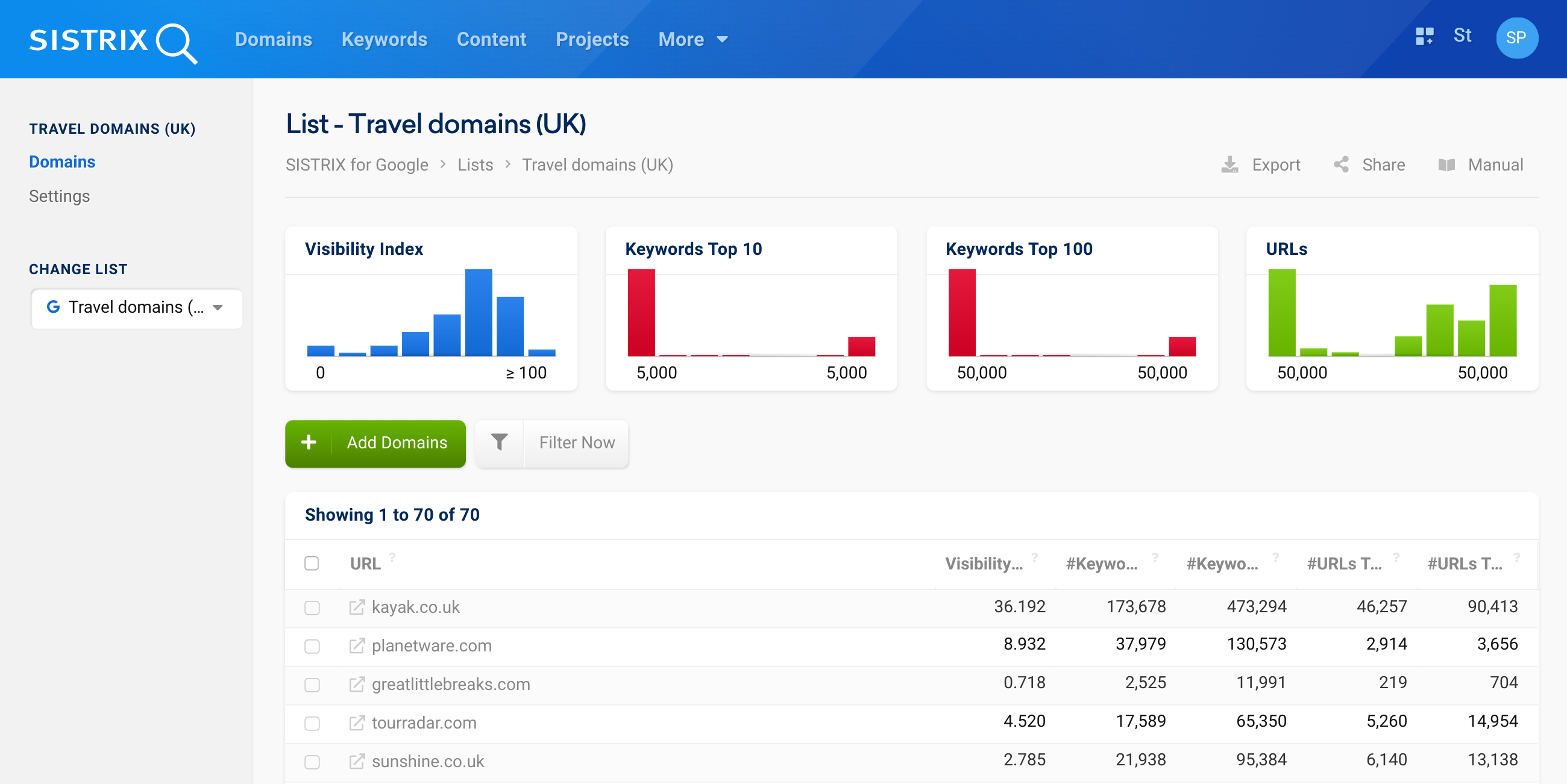The image size is (1567, 784).
Task: Click keyword count 473,294
Action: click(x=1256, y=606)
